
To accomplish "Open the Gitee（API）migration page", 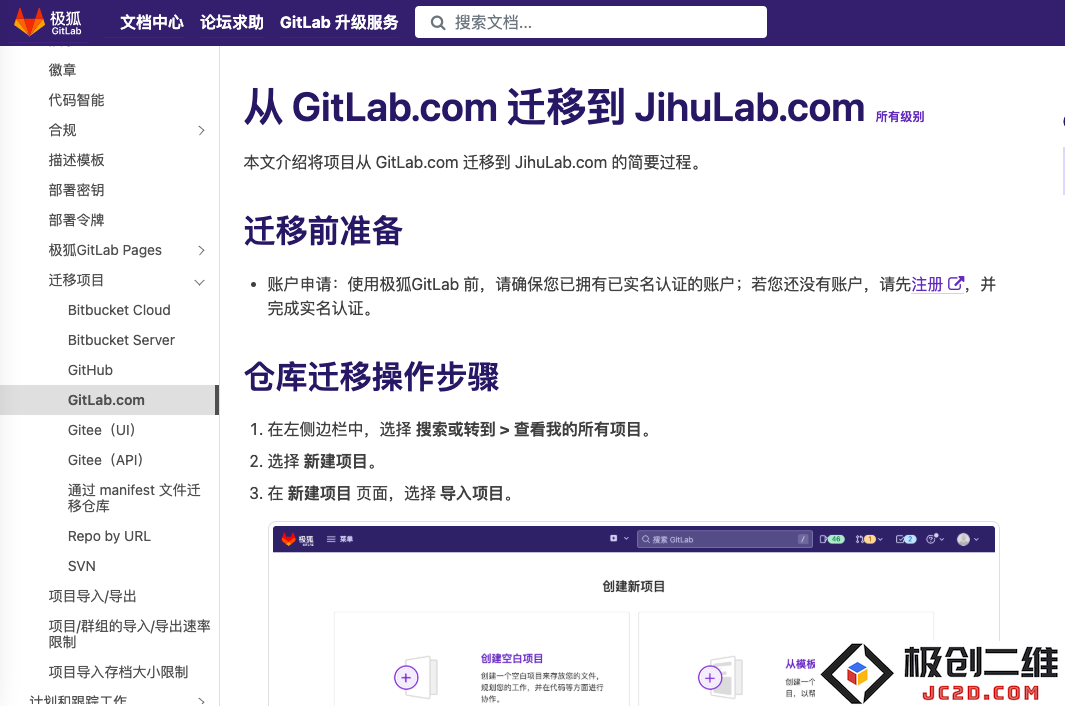I will 105,460.
